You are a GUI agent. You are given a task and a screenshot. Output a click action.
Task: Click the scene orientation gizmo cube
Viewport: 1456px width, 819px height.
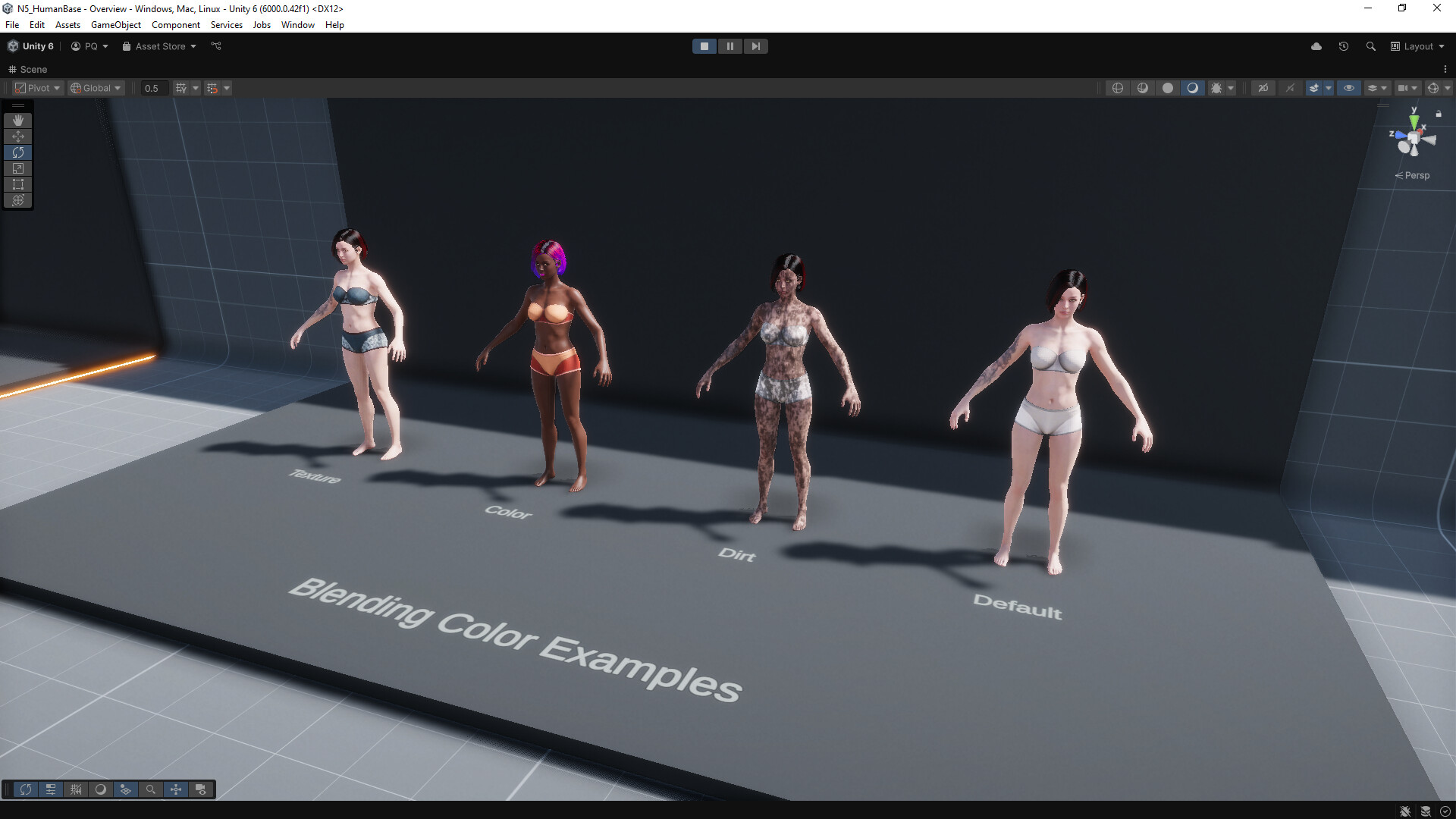[1413, 138]
